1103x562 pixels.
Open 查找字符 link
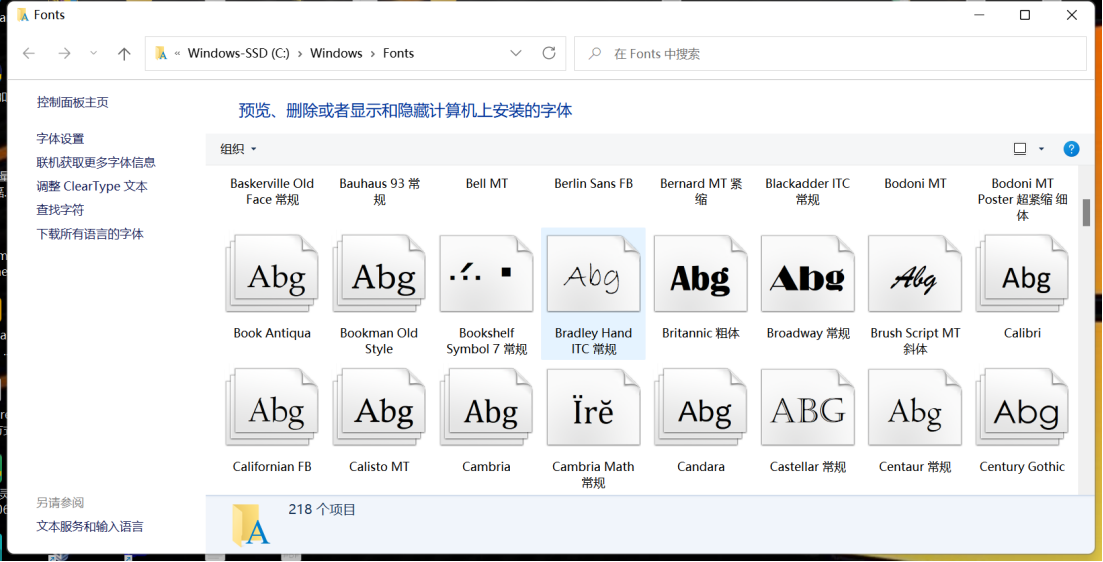(x=60, y=210)
